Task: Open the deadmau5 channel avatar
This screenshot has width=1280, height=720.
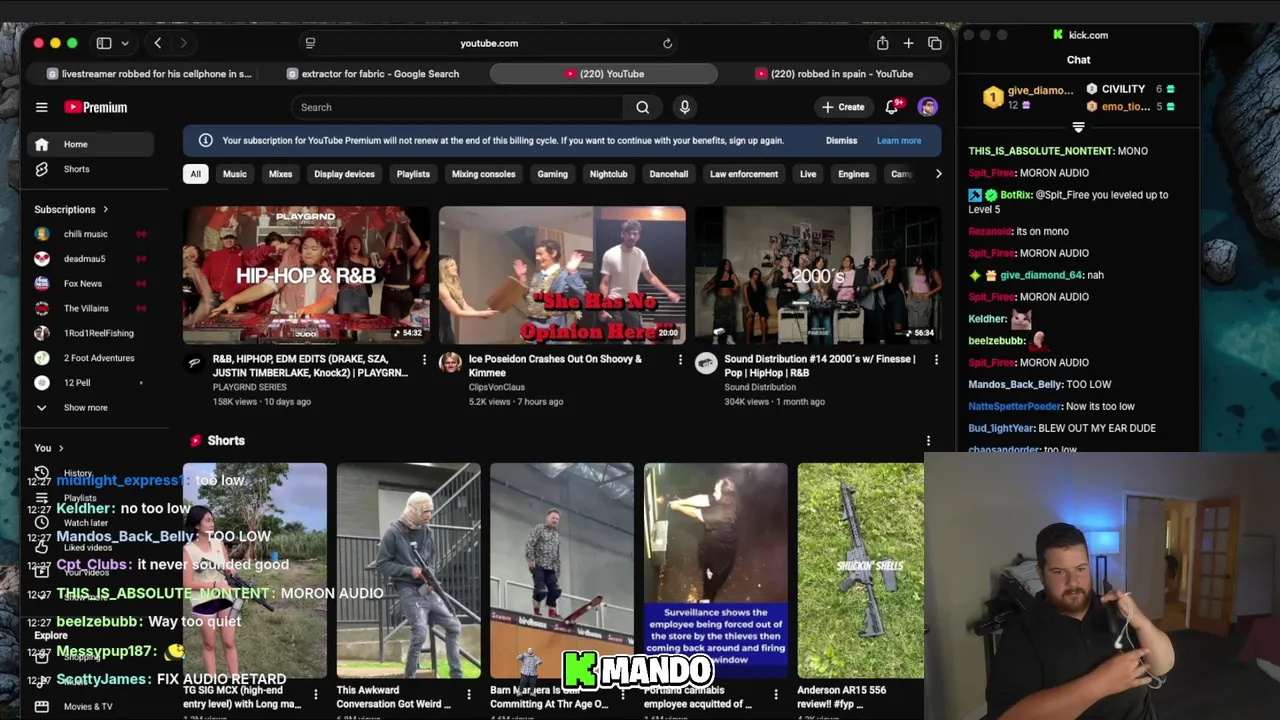Action: tap(42, 258)
